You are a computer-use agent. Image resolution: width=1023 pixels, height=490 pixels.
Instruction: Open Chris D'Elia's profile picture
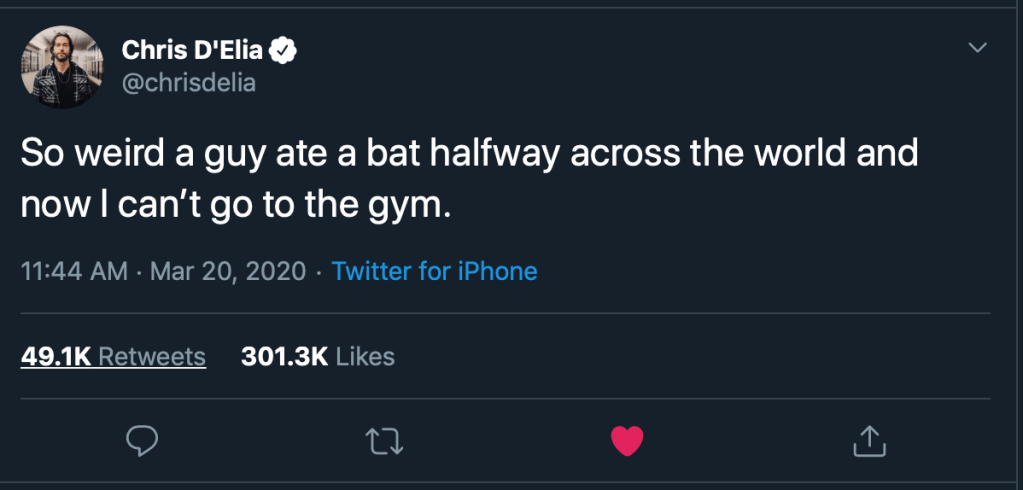[62, 67]
